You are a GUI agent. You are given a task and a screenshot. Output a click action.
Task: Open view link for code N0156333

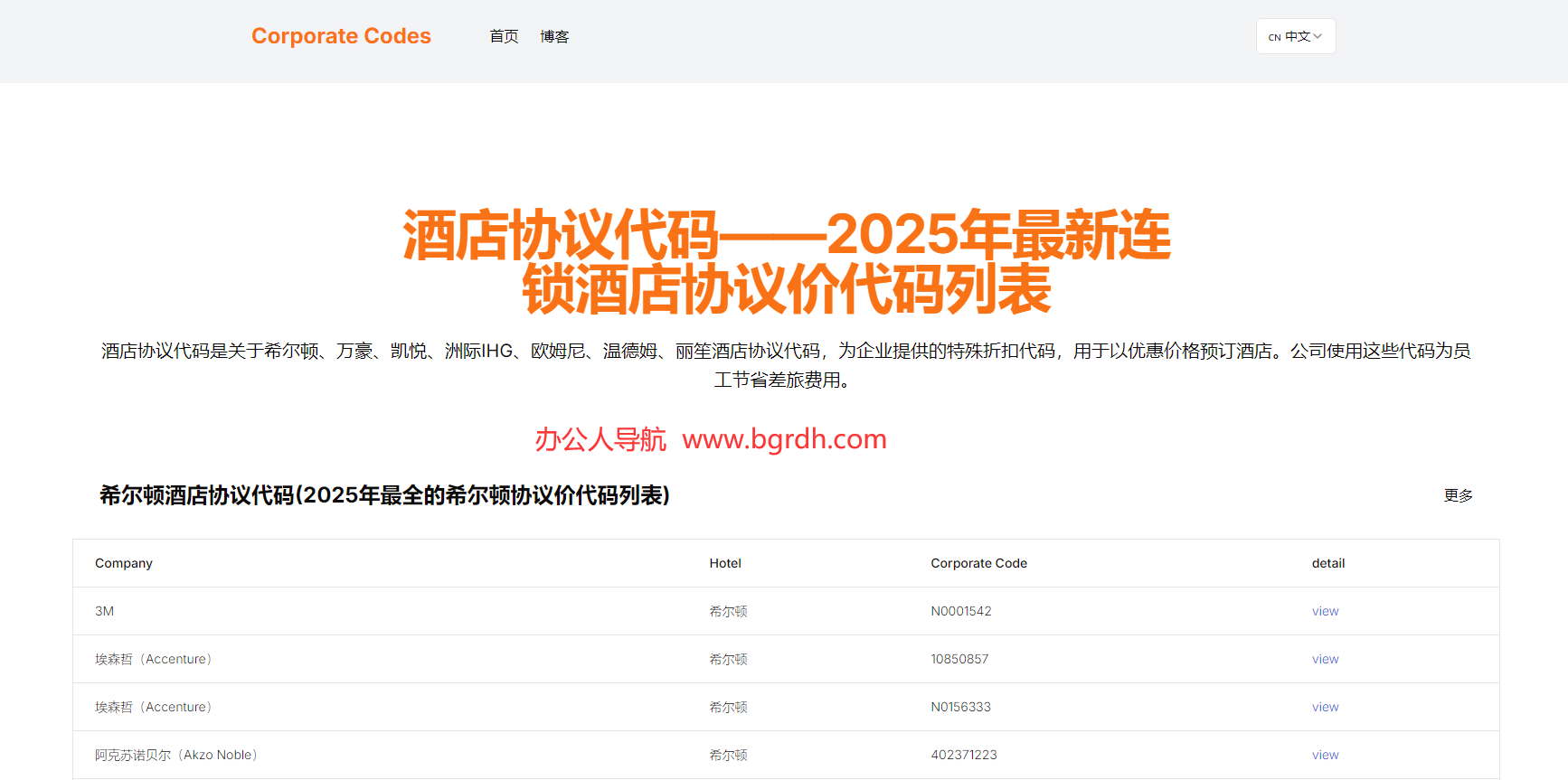(1325, 707)
